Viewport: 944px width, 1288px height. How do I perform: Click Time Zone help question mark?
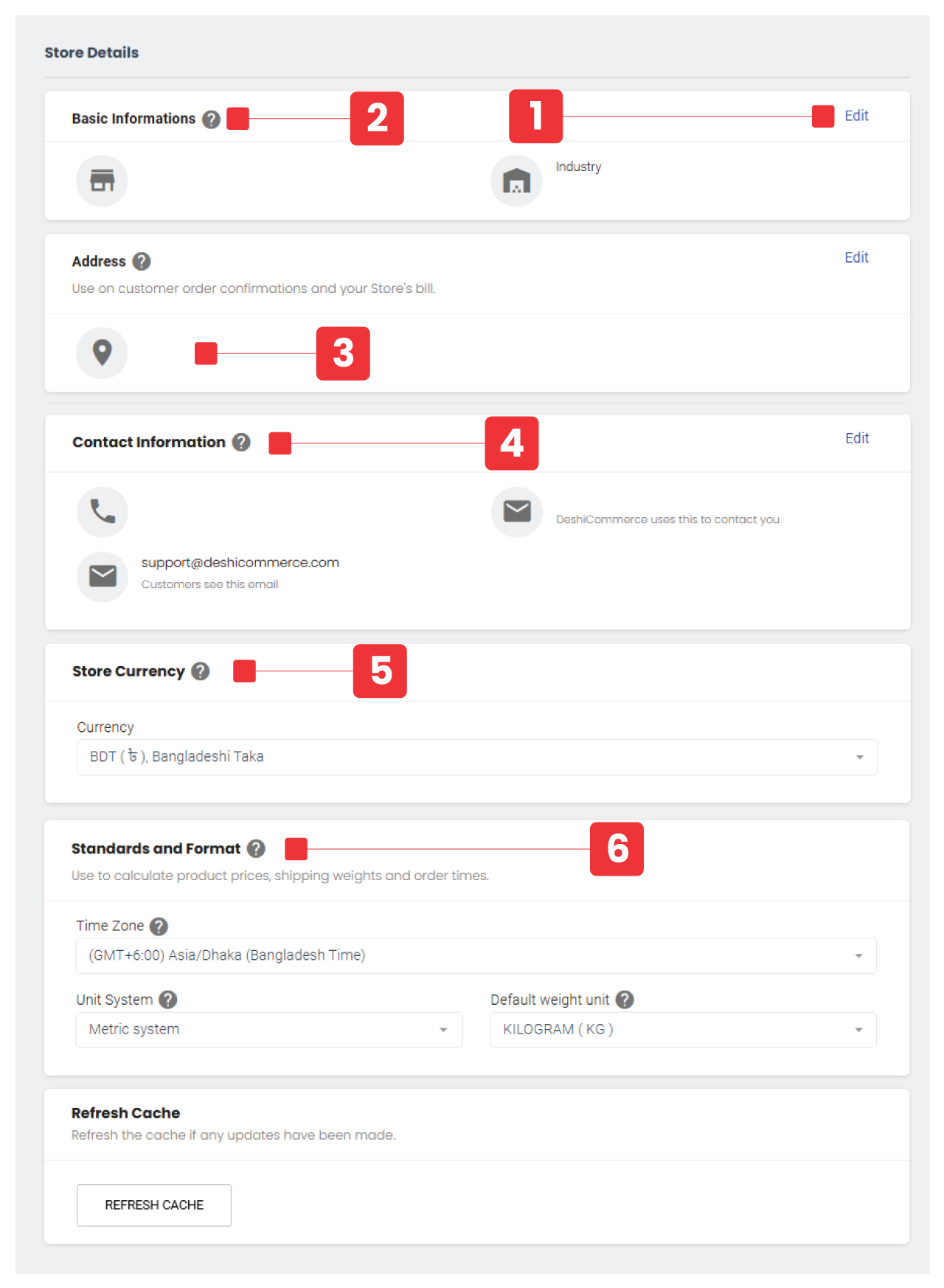159,926
